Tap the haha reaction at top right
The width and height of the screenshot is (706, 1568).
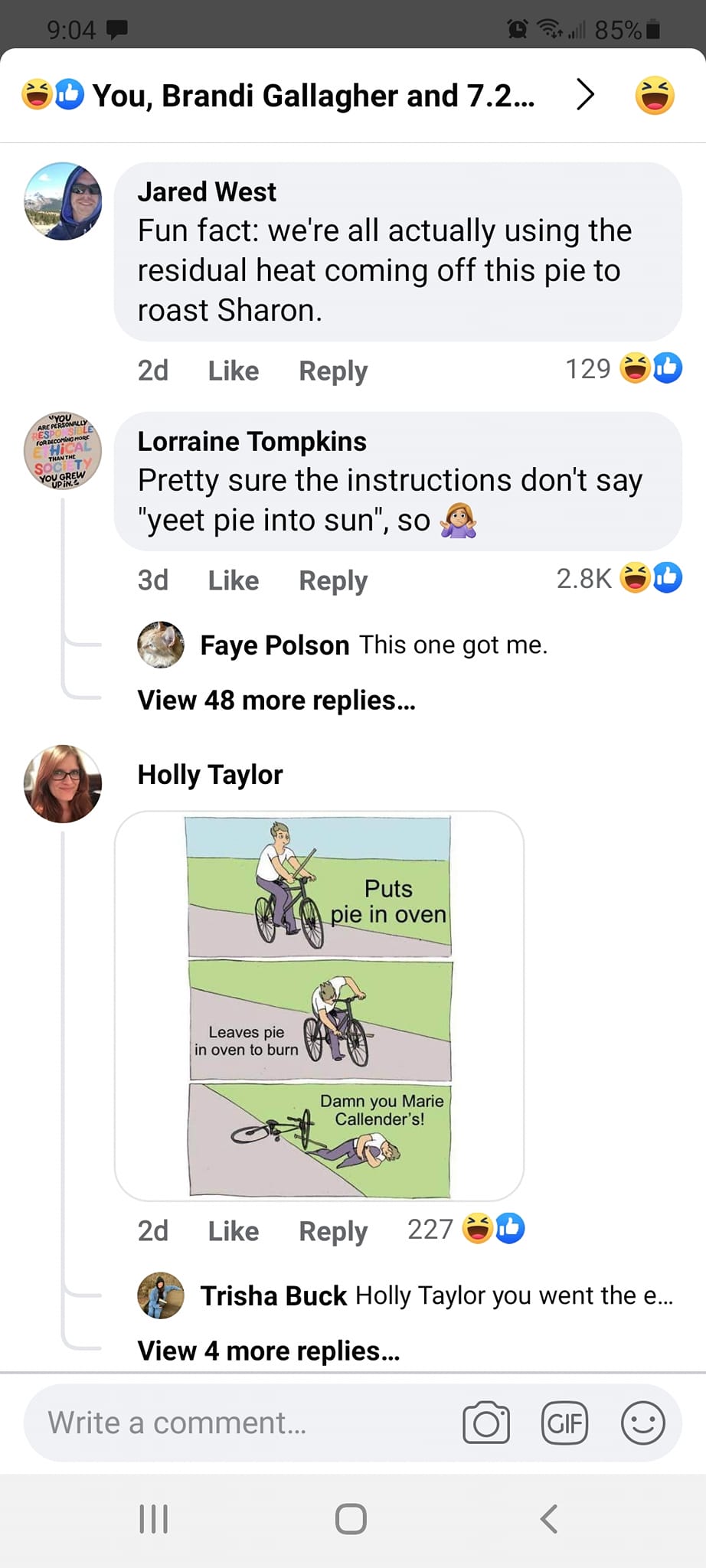pyautogui.click(x=655, y=96)
